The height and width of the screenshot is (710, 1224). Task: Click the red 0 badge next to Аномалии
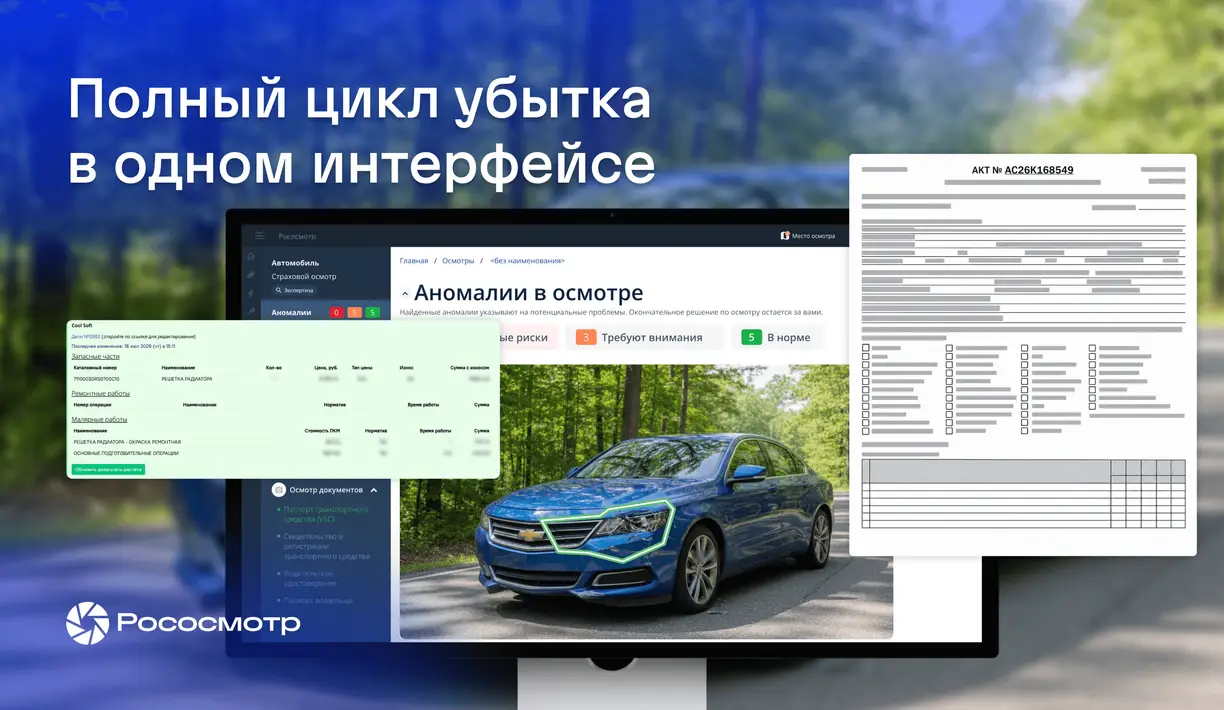tap(336, 313)
